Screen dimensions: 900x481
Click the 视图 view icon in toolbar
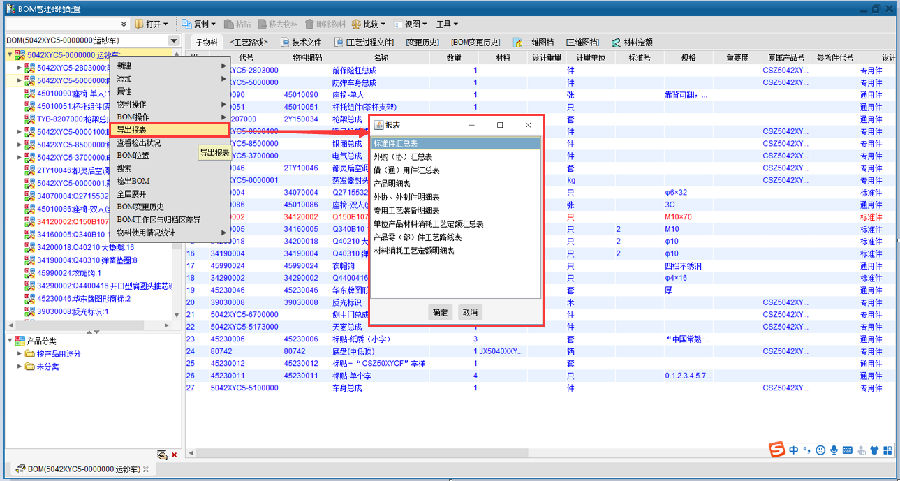coord(399,24)
